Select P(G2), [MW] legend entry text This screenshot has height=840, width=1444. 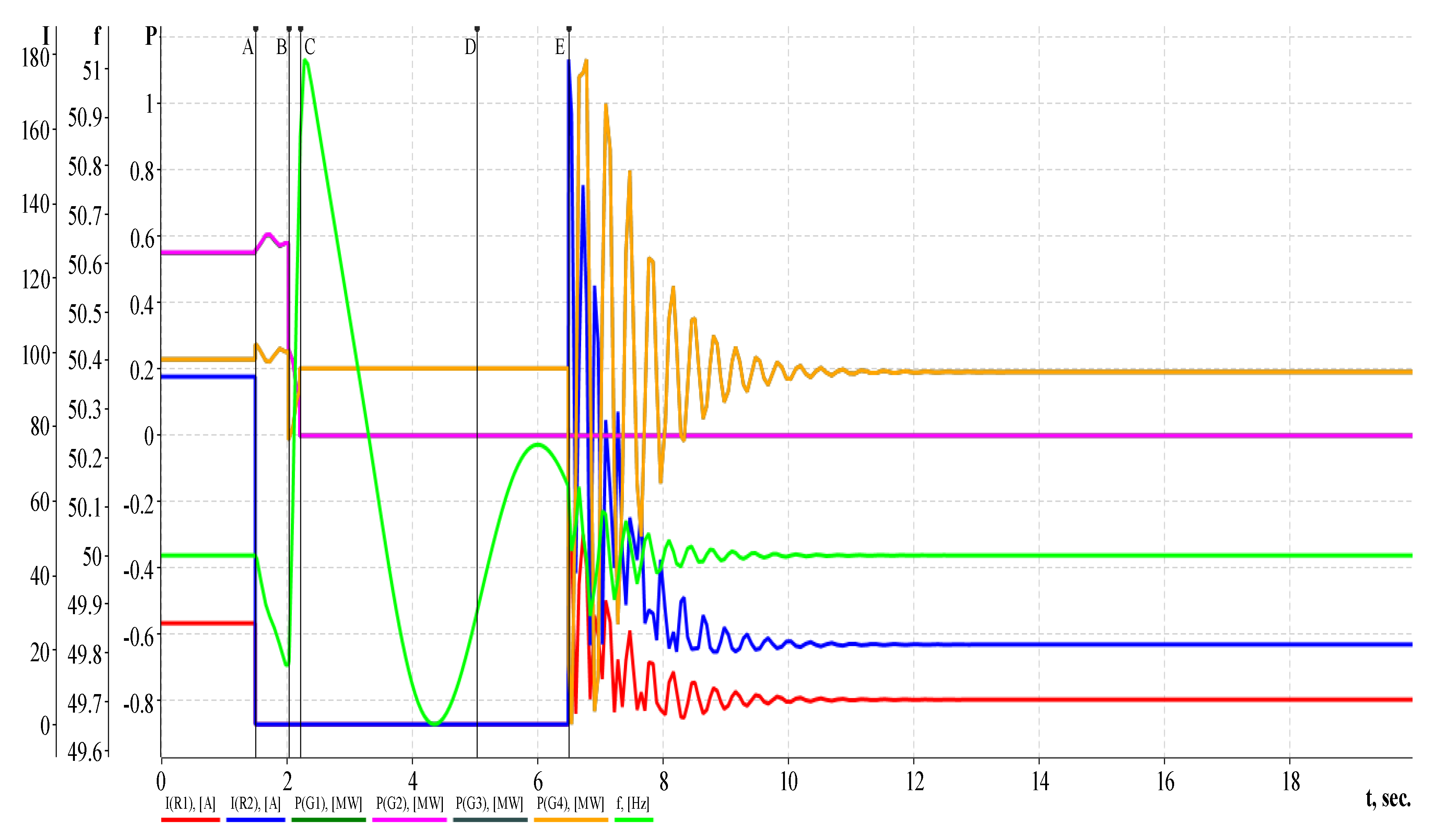pyautogui.click(x=410, y=804)
